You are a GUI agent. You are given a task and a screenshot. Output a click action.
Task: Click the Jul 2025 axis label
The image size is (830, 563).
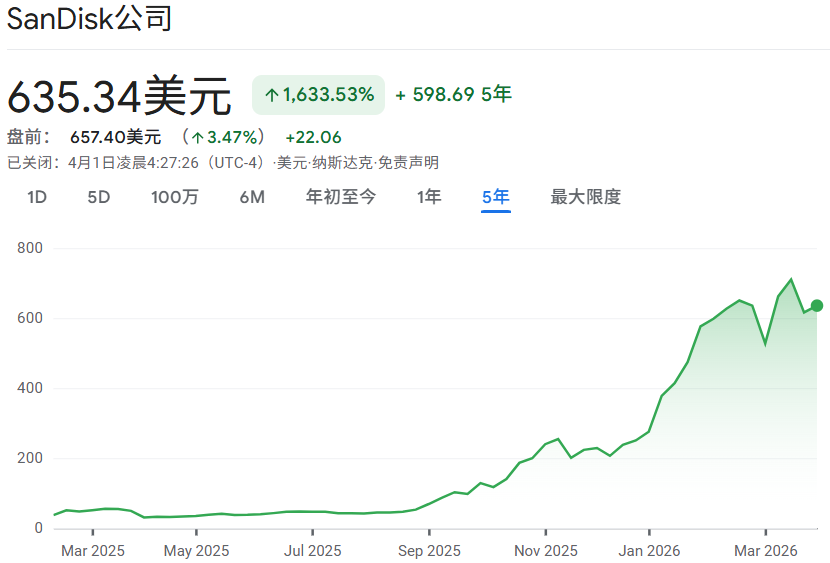[x=313, y=551]
